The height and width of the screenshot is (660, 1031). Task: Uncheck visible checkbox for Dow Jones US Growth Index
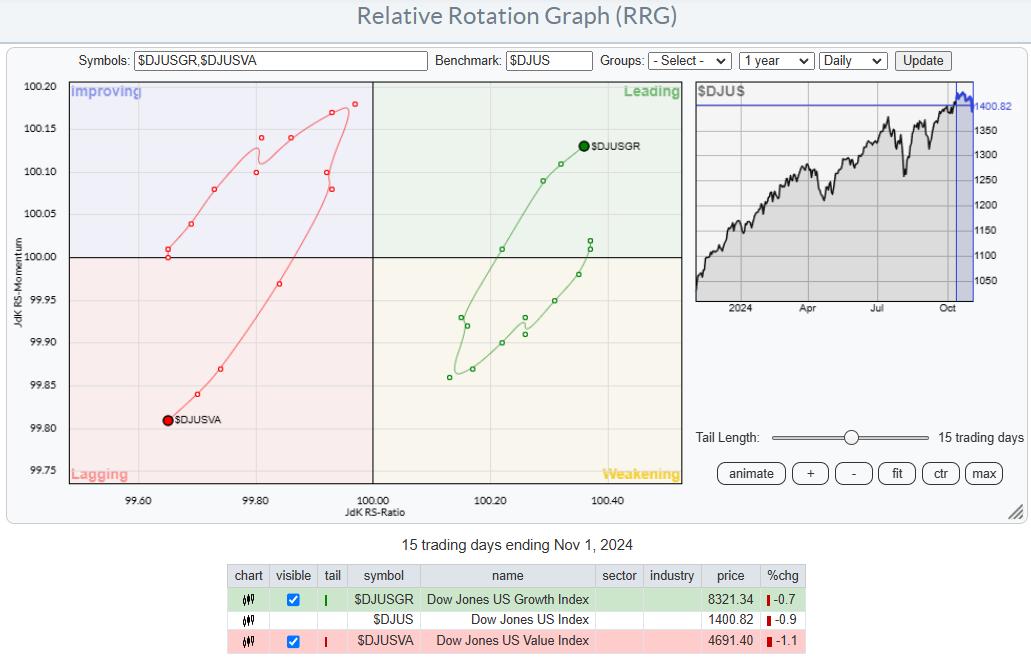tap(293, 600)
